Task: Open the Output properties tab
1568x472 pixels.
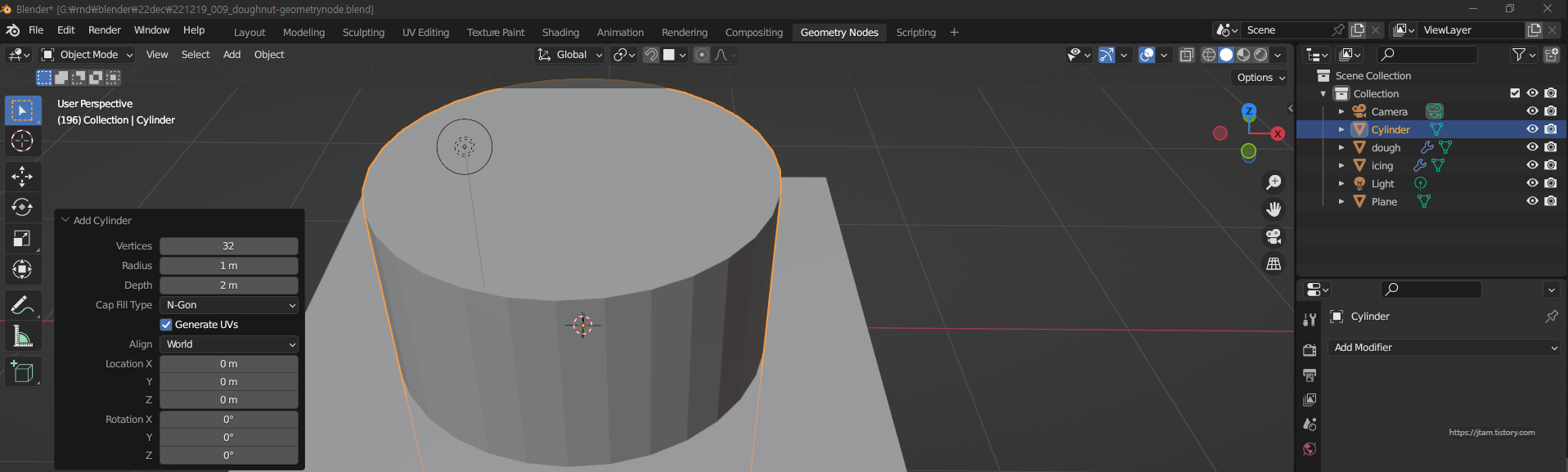Action: (1310, 375)
